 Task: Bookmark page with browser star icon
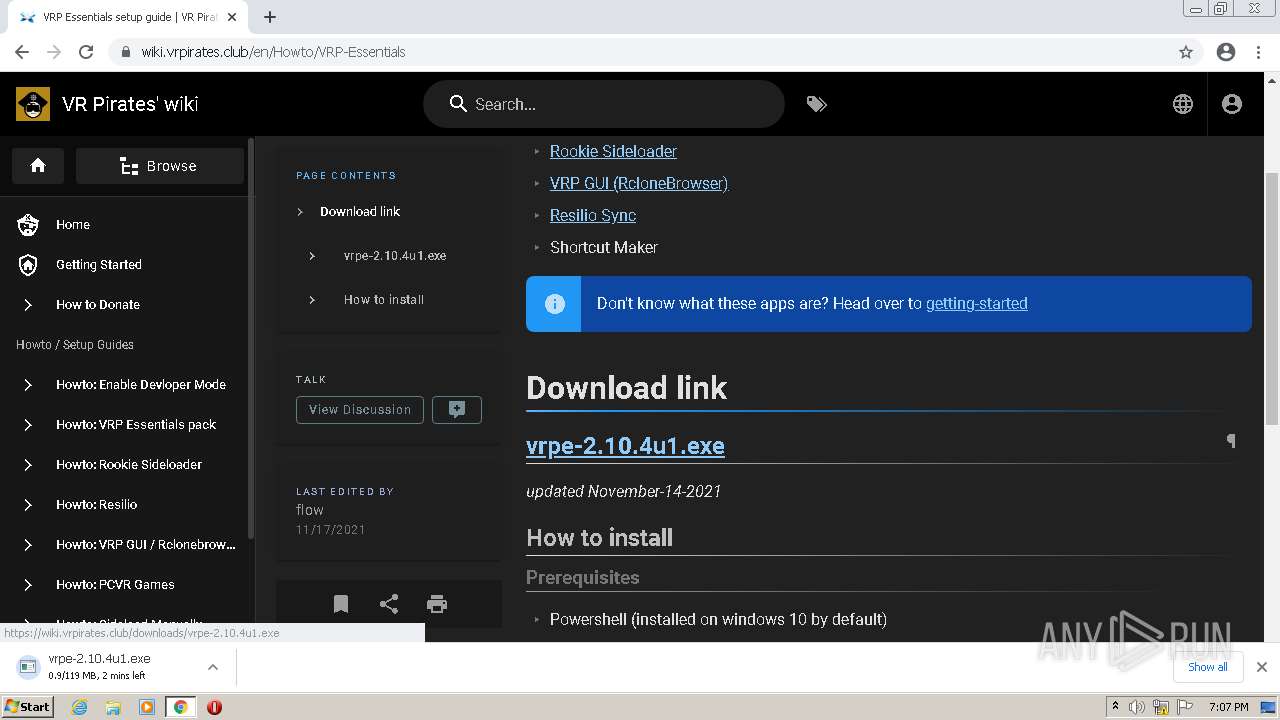[x=1186, y=52]
